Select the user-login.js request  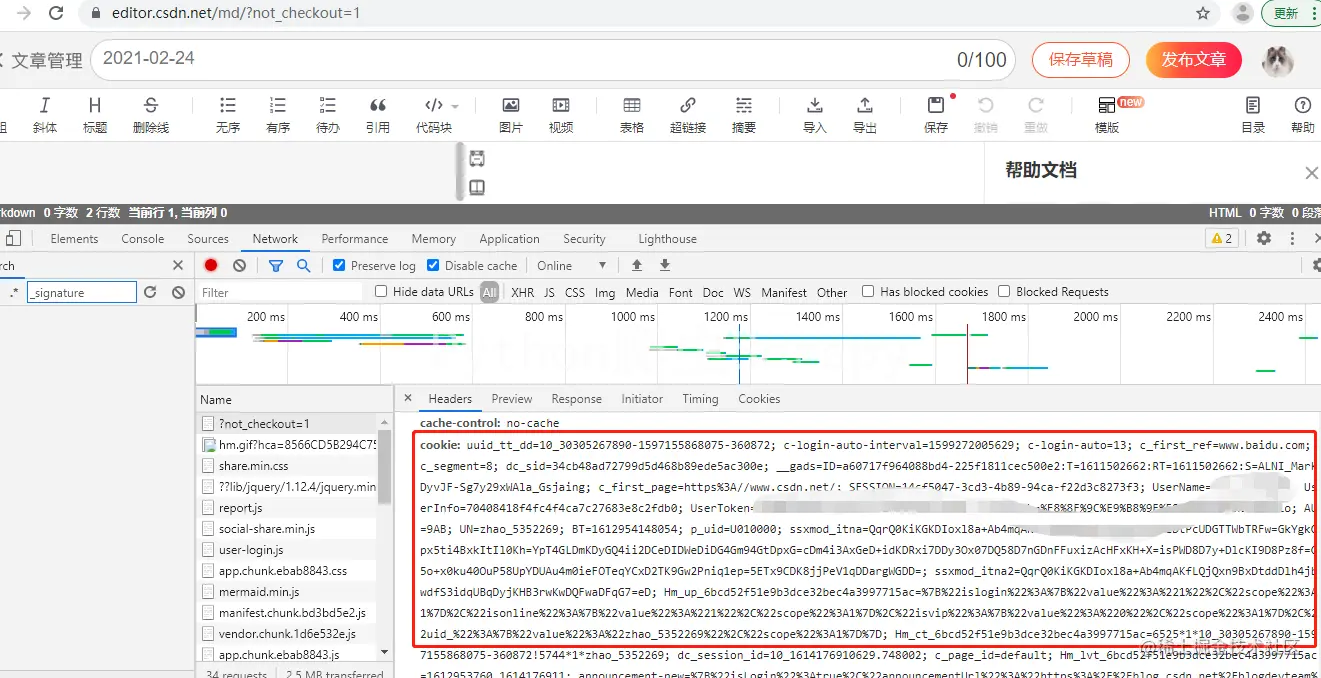[287, 549]
